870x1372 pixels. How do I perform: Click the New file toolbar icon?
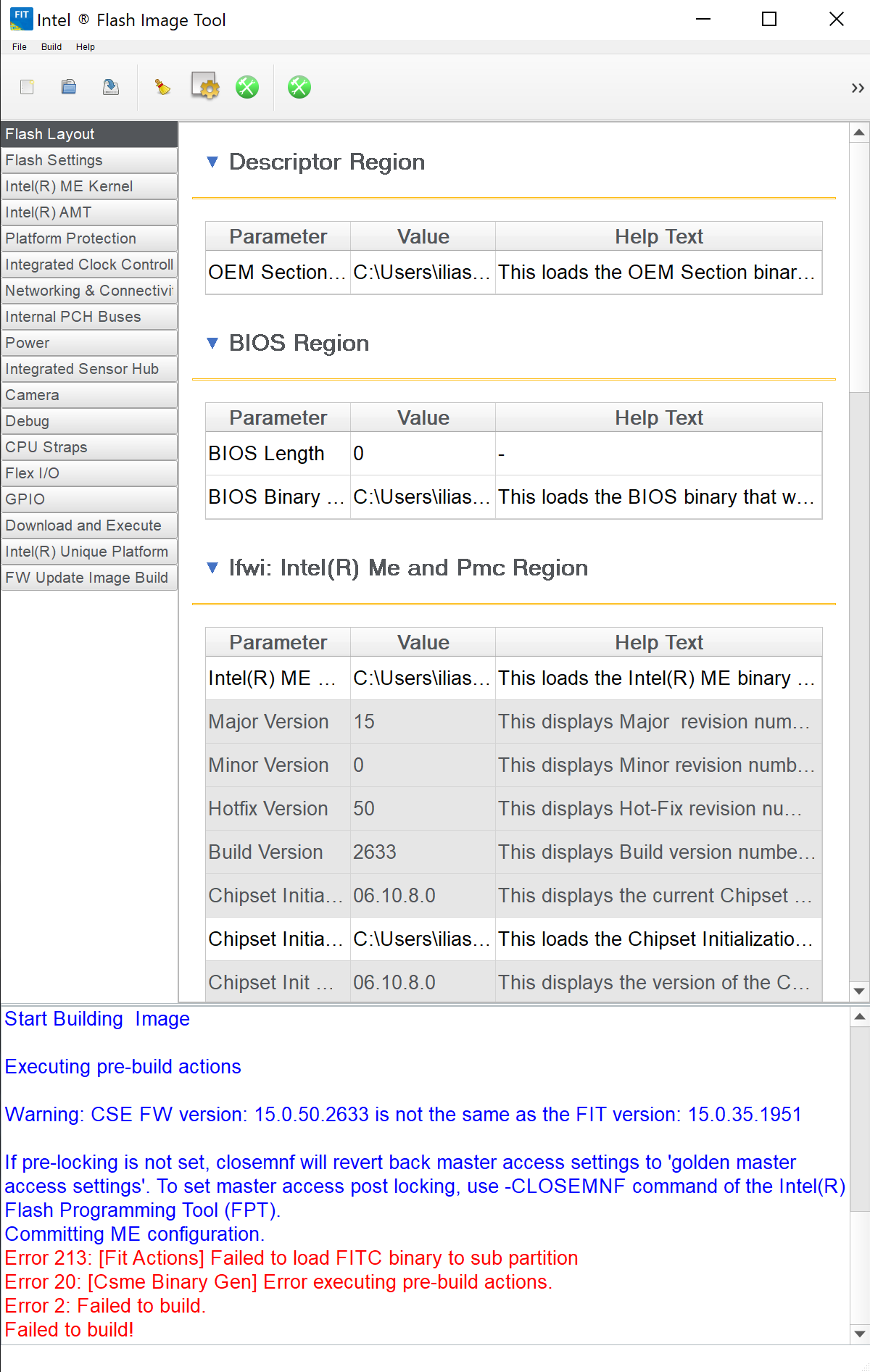point(27,87)
